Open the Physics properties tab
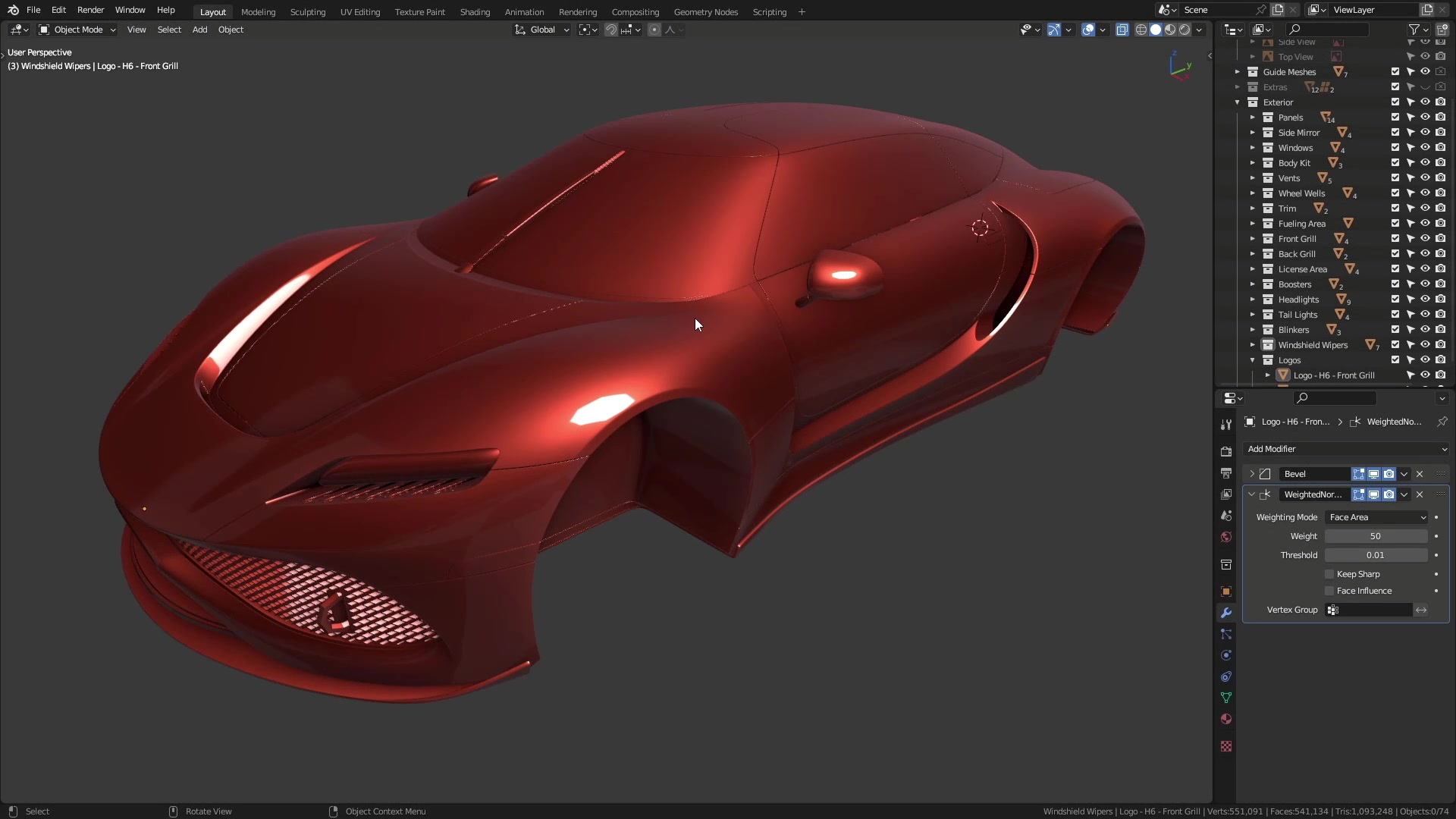Viewport: 1456px width, 819px height. [x=1225, y=655]
